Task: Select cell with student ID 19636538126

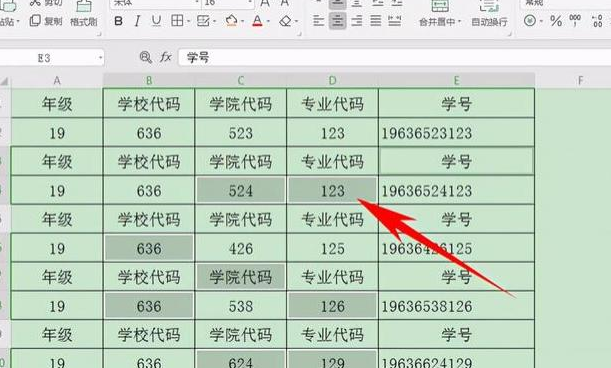Action: click(456, 306)
